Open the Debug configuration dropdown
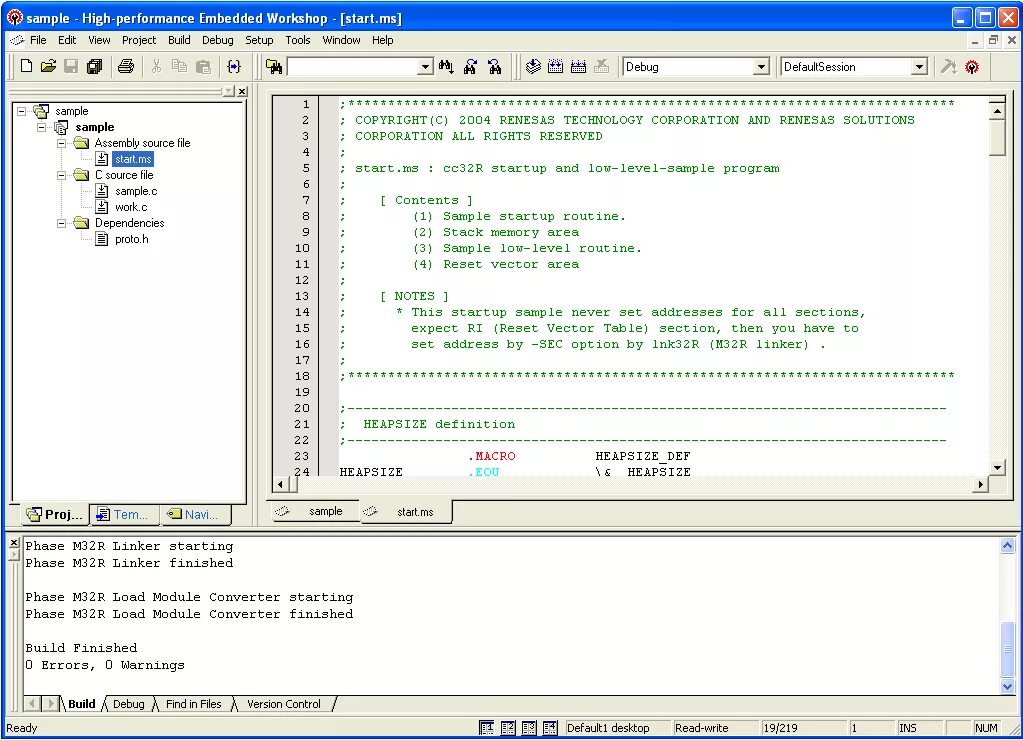Image resolution: width=1023 pixels, height=740 pixels. point(761,67)
